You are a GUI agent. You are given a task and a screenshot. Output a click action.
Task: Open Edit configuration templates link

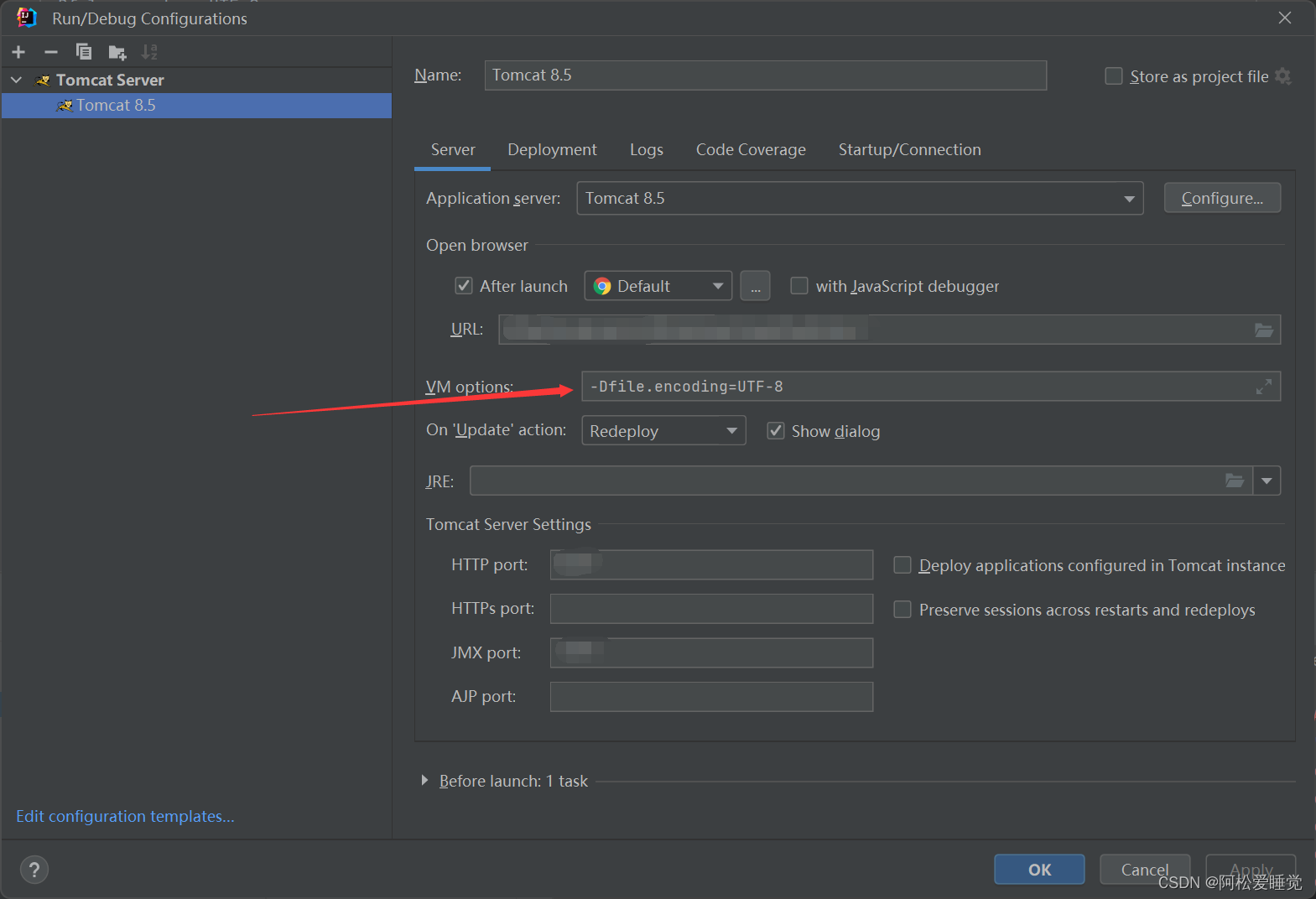[125, 816]
